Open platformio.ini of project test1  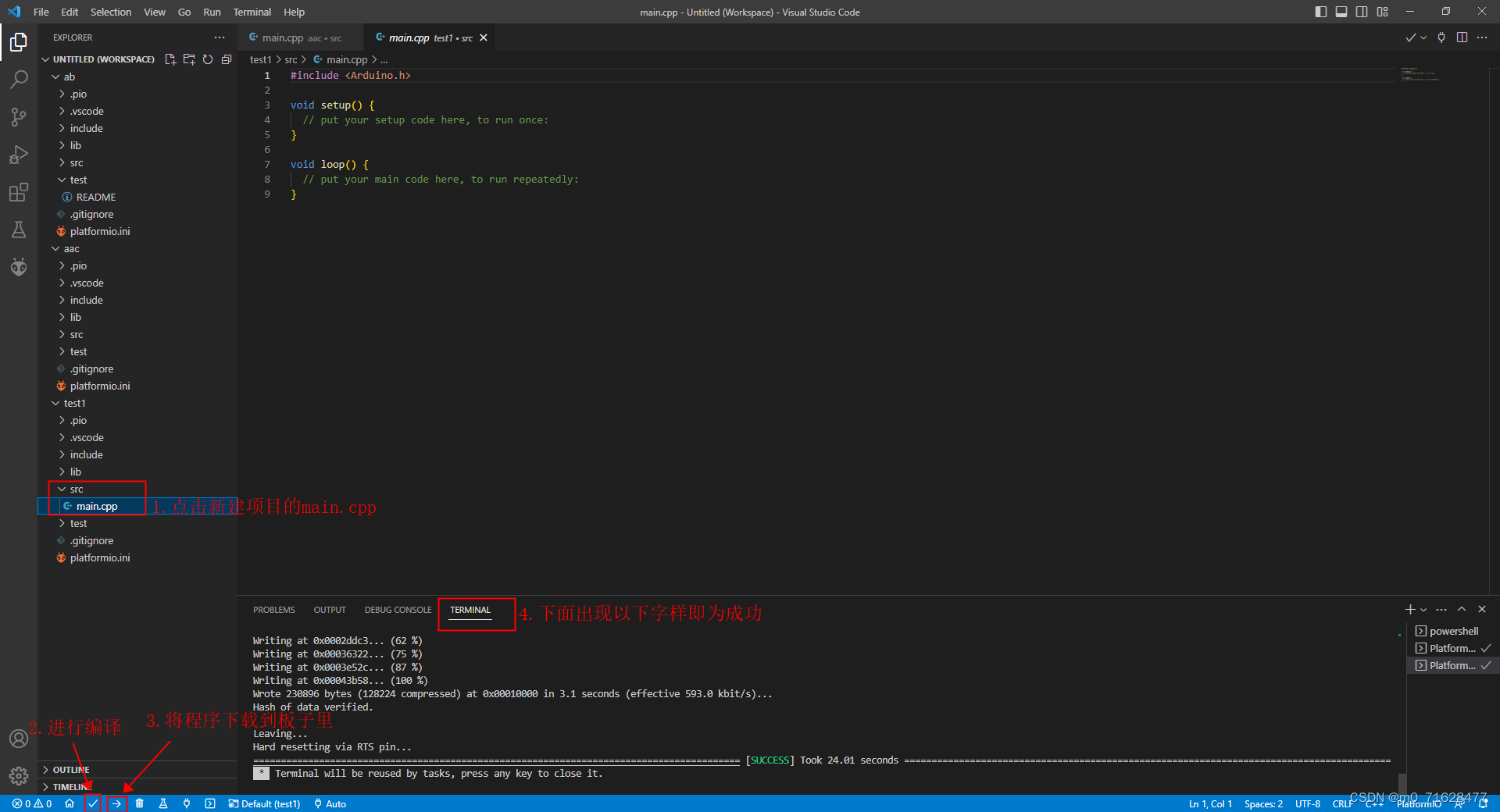click(x=100, y=557)
